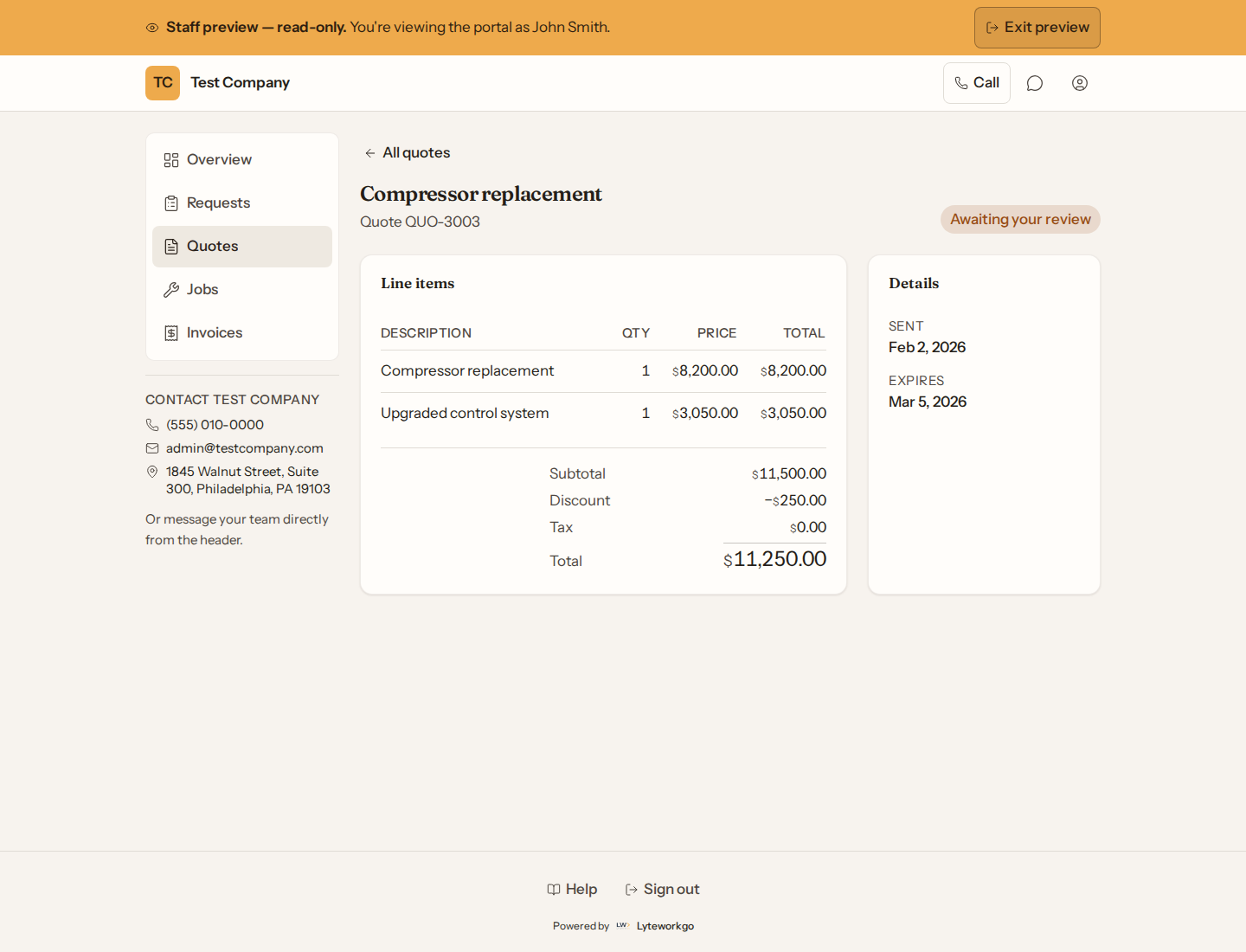Click the Feb 2, 2026 sent date
This screenshot has height=952, width=1246.
tap(927, 347)
